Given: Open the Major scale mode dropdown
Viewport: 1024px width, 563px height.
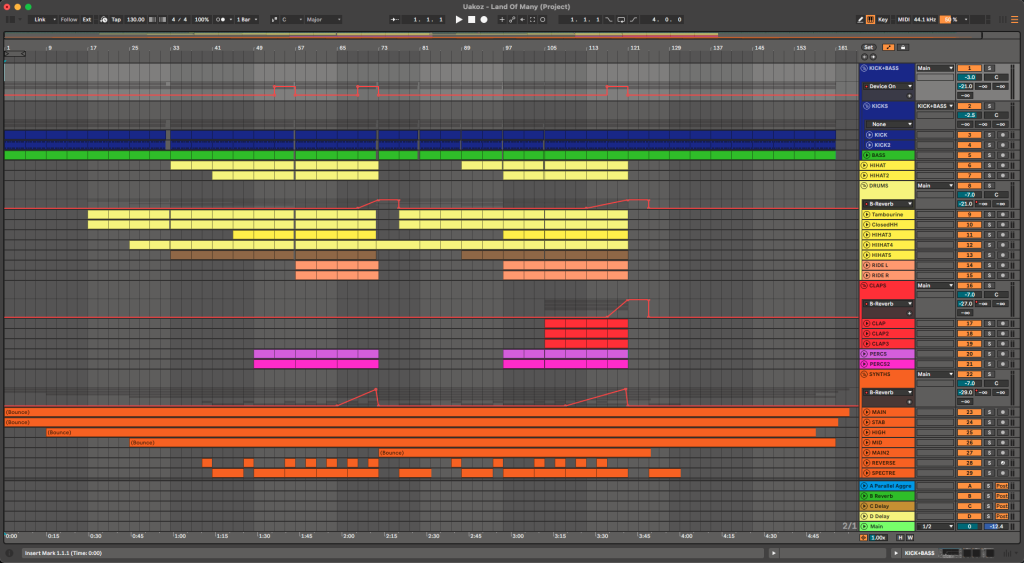Looking at the screenshot, I should (323, 20).
